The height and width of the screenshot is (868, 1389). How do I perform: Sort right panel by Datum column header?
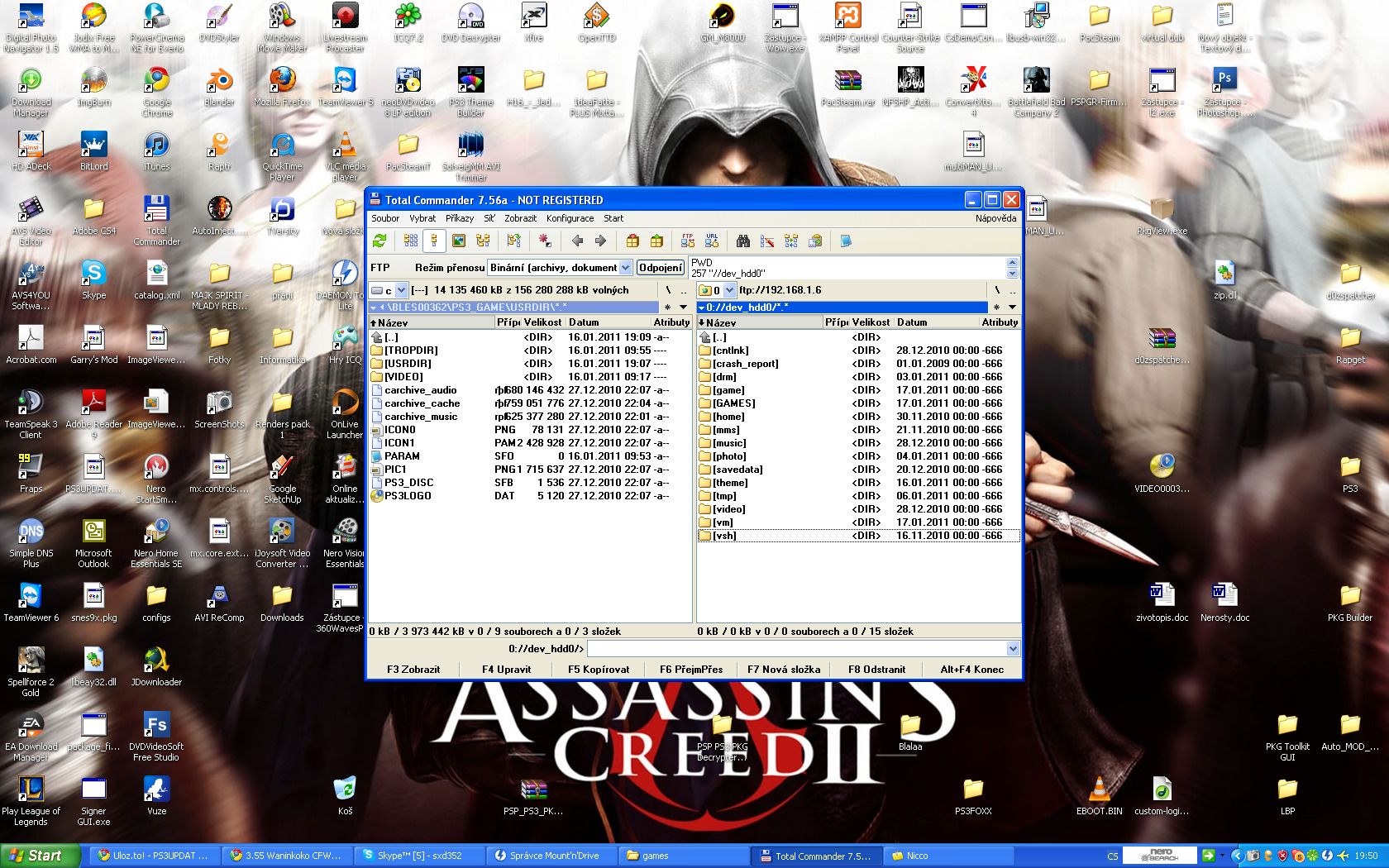(x=938, y=322)
